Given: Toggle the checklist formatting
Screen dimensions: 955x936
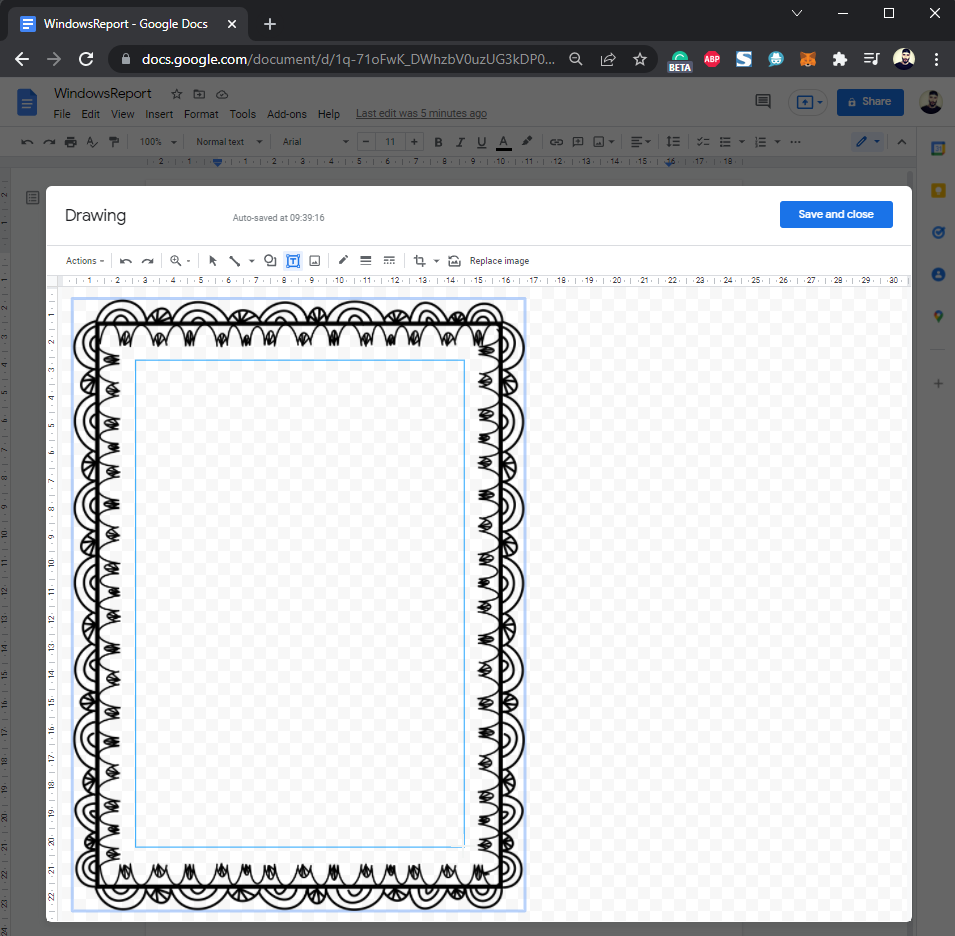Looking at the screenshot, I should [x=703, y=142].
